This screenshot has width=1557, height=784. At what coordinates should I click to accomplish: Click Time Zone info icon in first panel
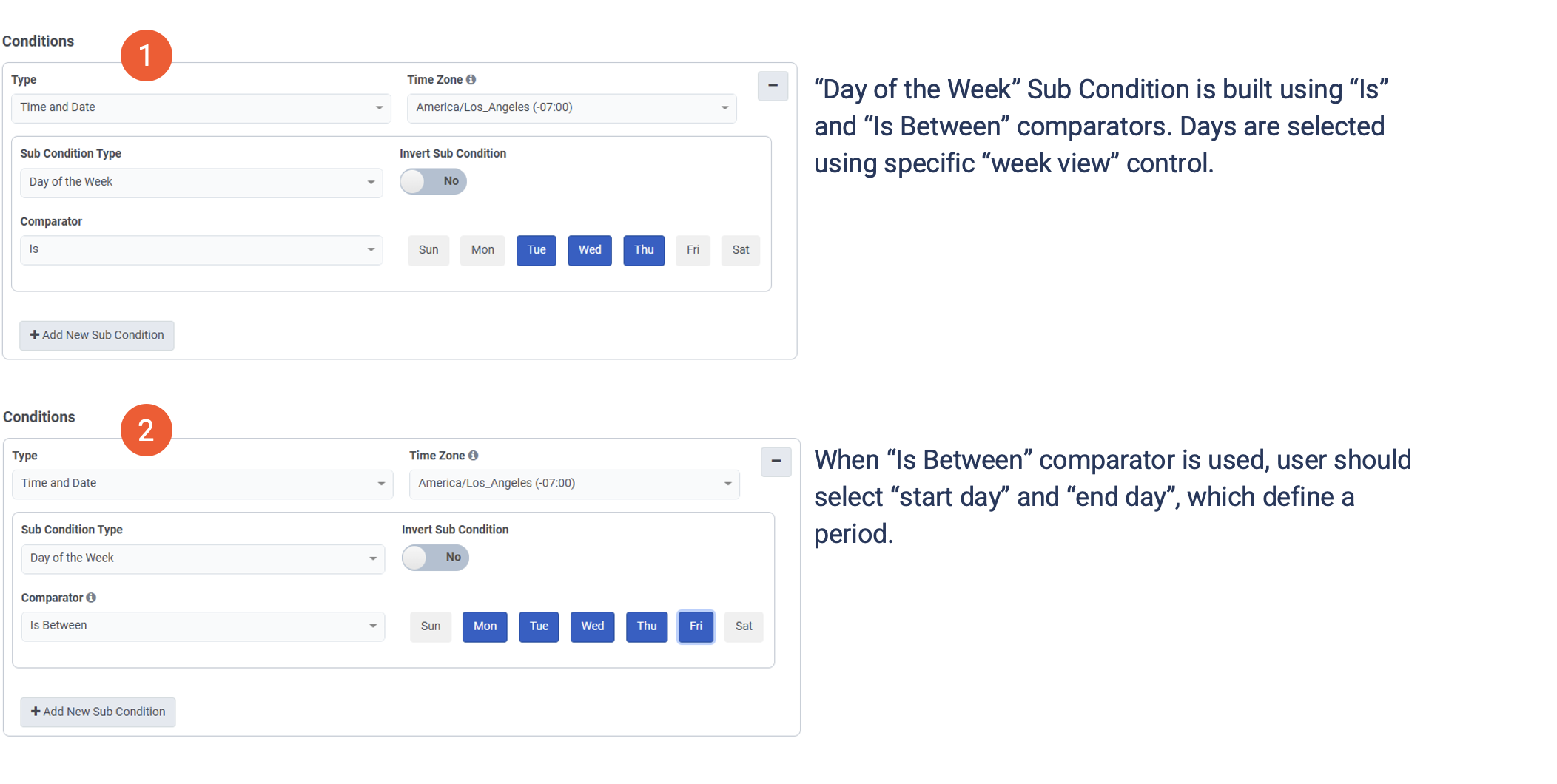tap(471, 80)
